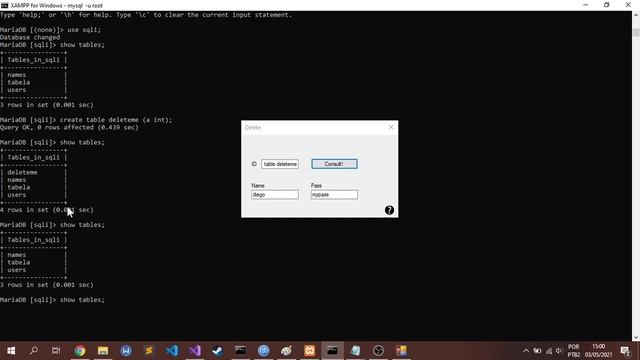The height and width of the screenshot is (360, 640).
Task: Open XAMPP console window system menu icon
Action: click(4, 5)
